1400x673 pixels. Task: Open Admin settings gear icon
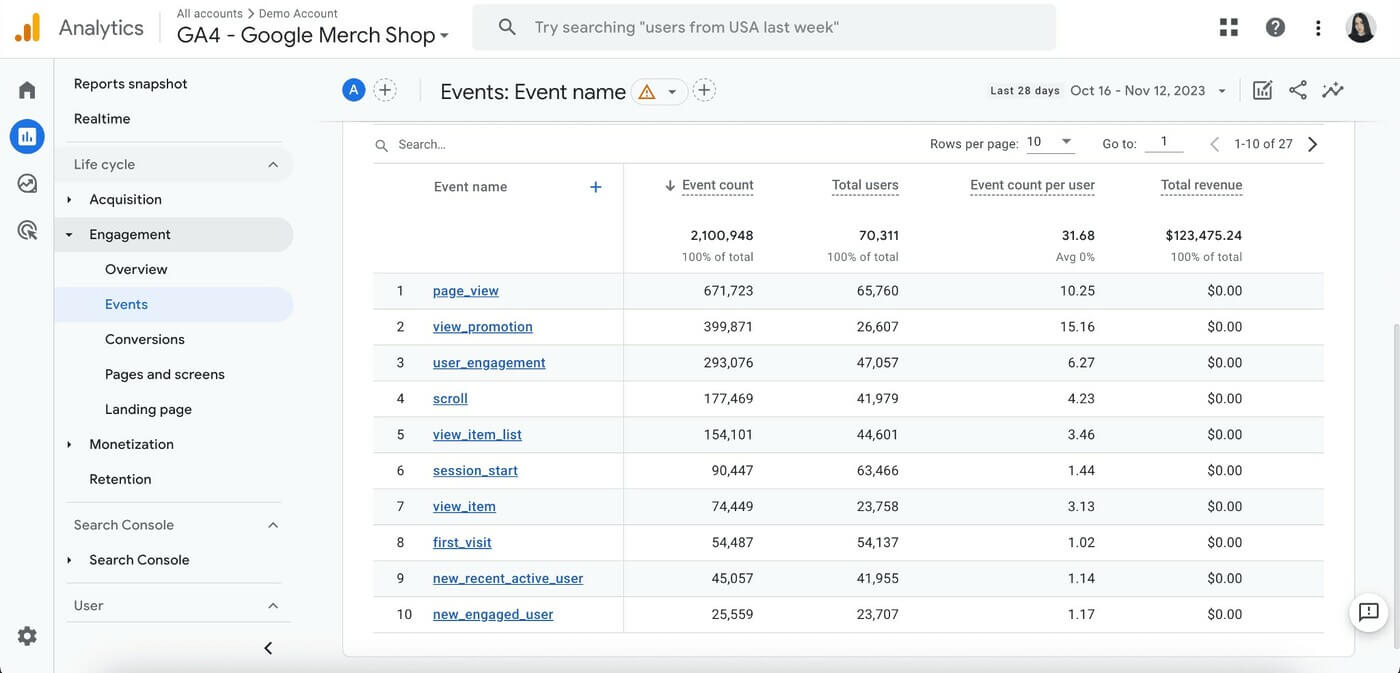[x=27, y=636]
